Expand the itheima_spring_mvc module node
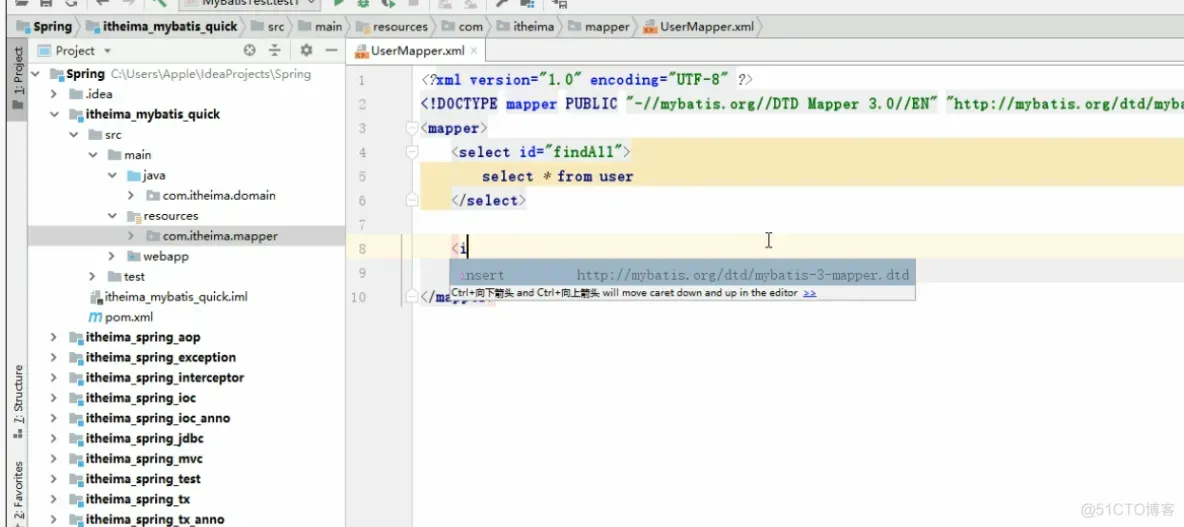The image size is (1184, 527). [54, 459]
